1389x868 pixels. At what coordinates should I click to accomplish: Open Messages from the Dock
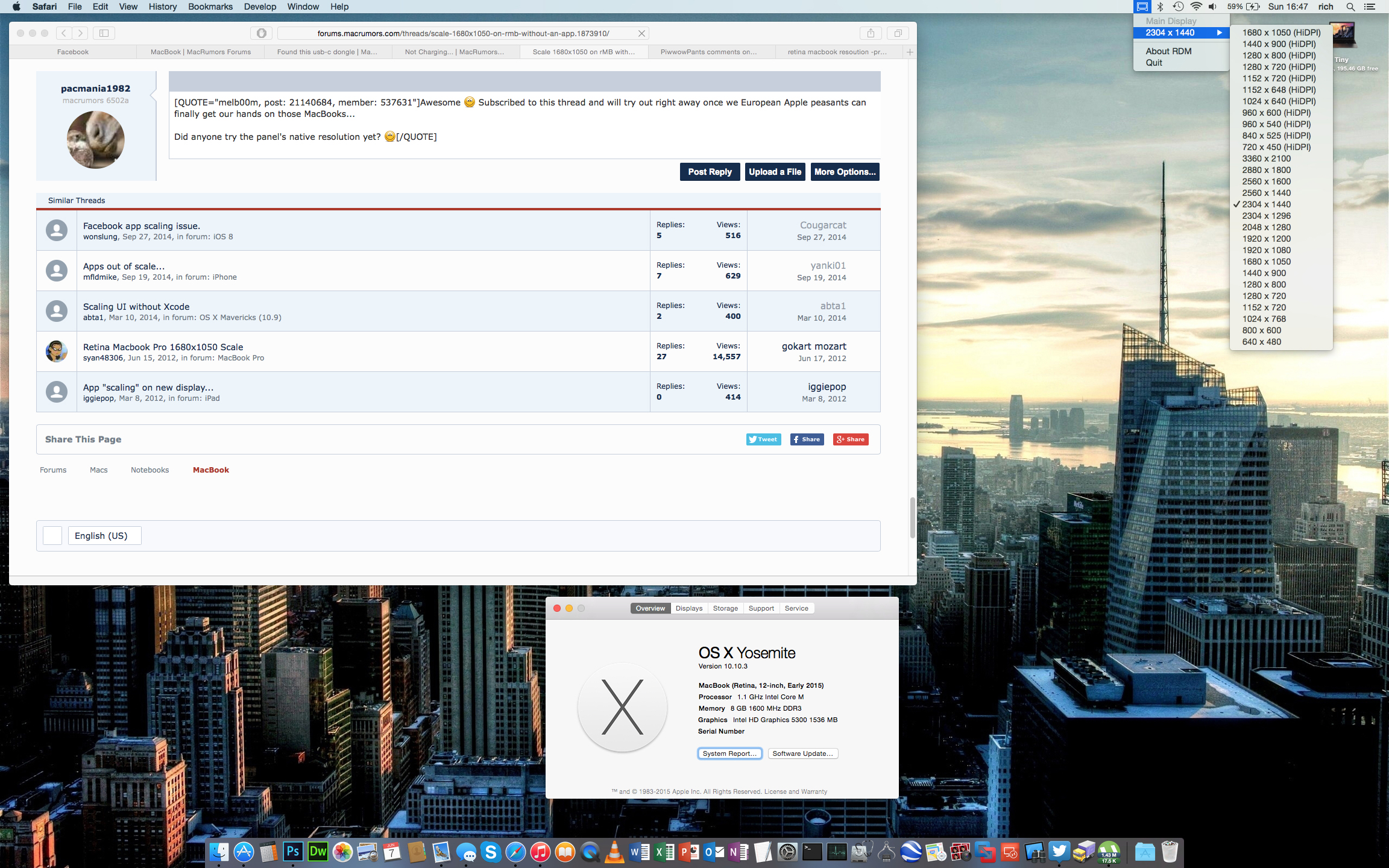pos(466,852)
